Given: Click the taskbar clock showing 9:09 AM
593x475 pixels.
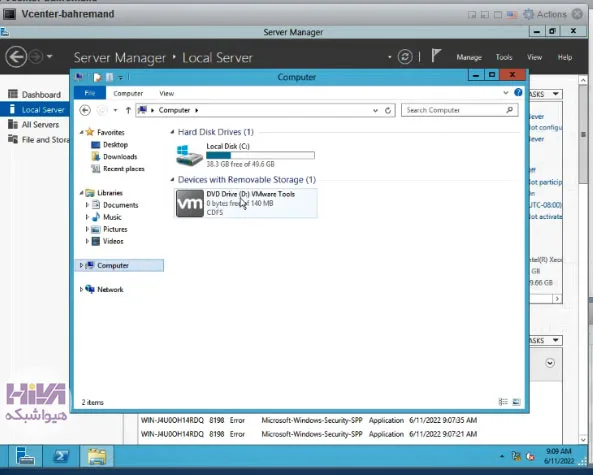Looking at the screenshot, I should (559, 456).
